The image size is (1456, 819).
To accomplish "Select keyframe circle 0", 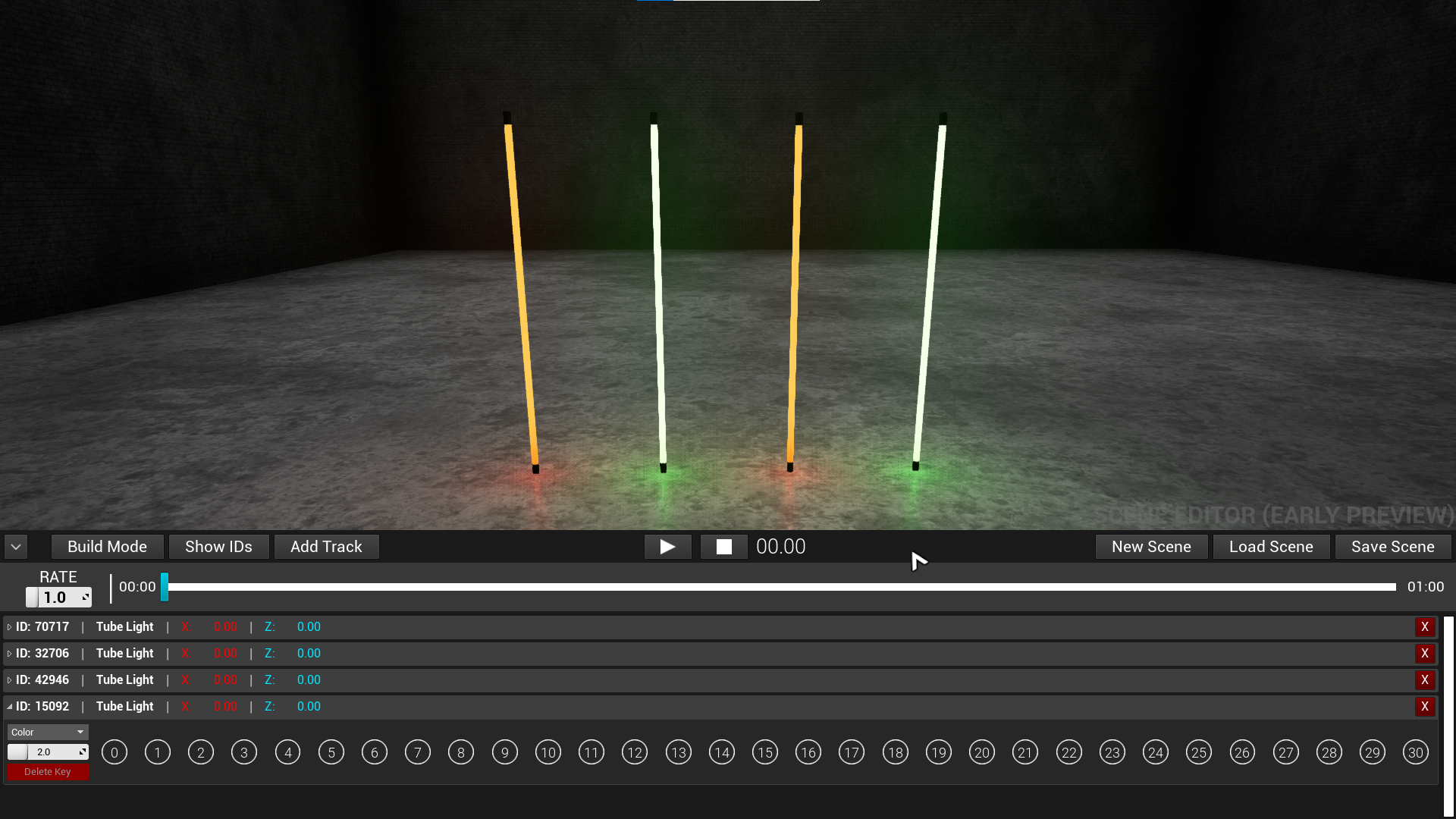I will point(115,752).
